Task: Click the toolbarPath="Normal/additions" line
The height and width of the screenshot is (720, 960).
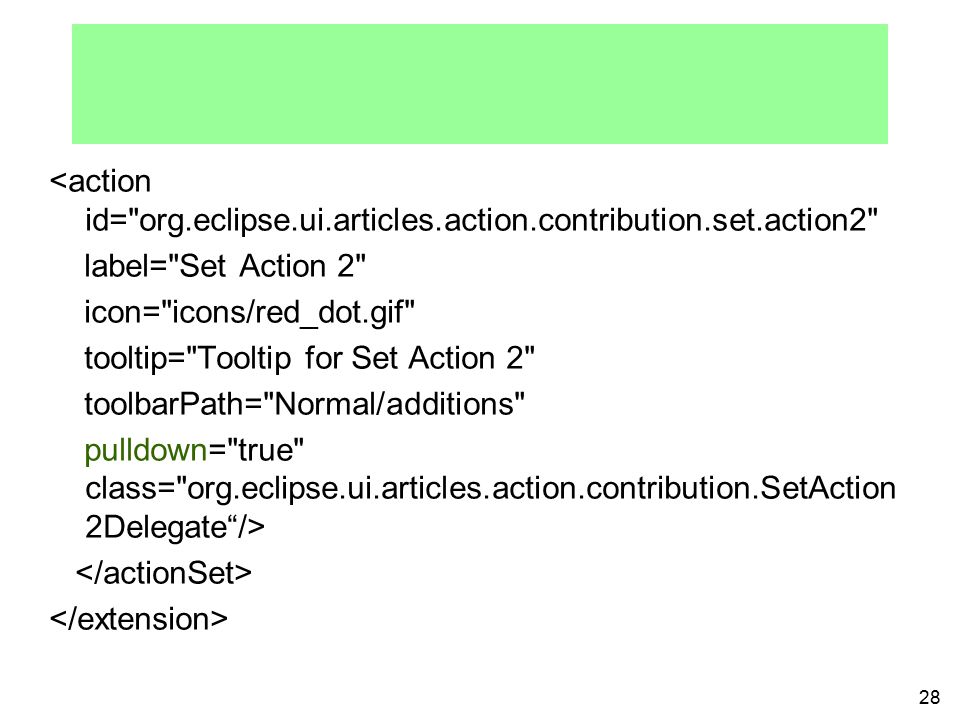Action: point(304,404)
